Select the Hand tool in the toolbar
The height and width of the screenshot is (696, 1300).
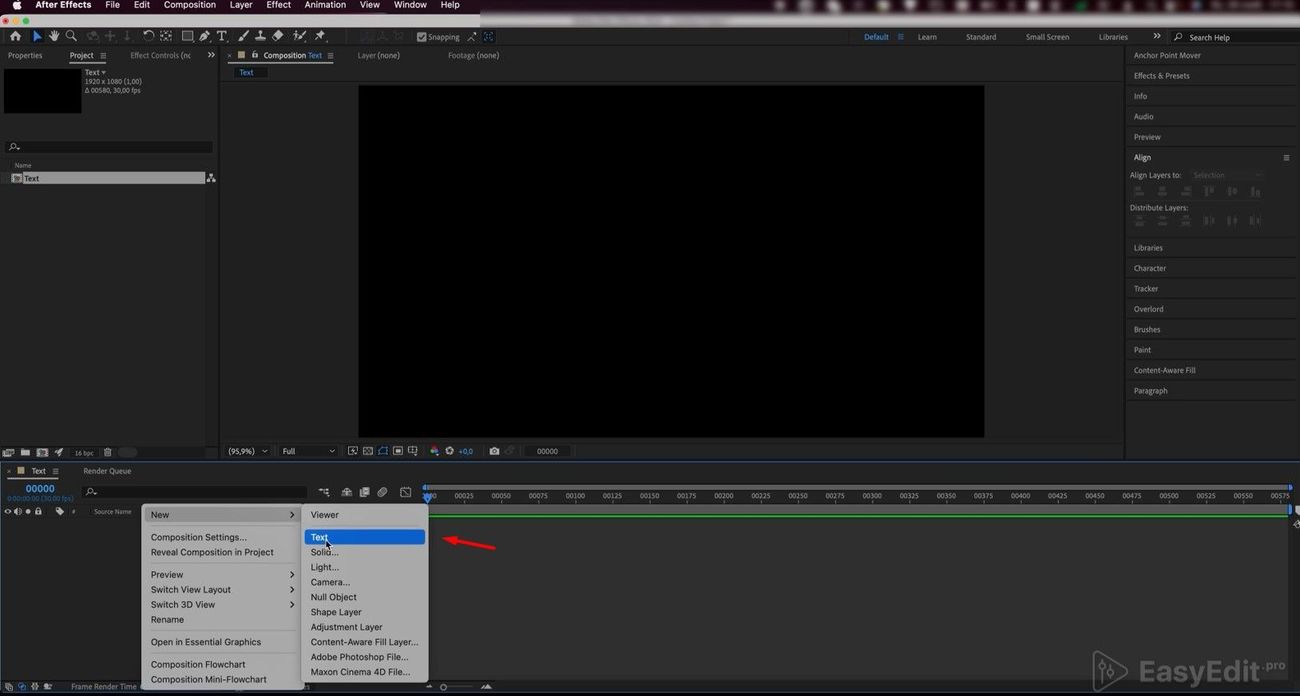pyautogui.click(x=54, y=36)
